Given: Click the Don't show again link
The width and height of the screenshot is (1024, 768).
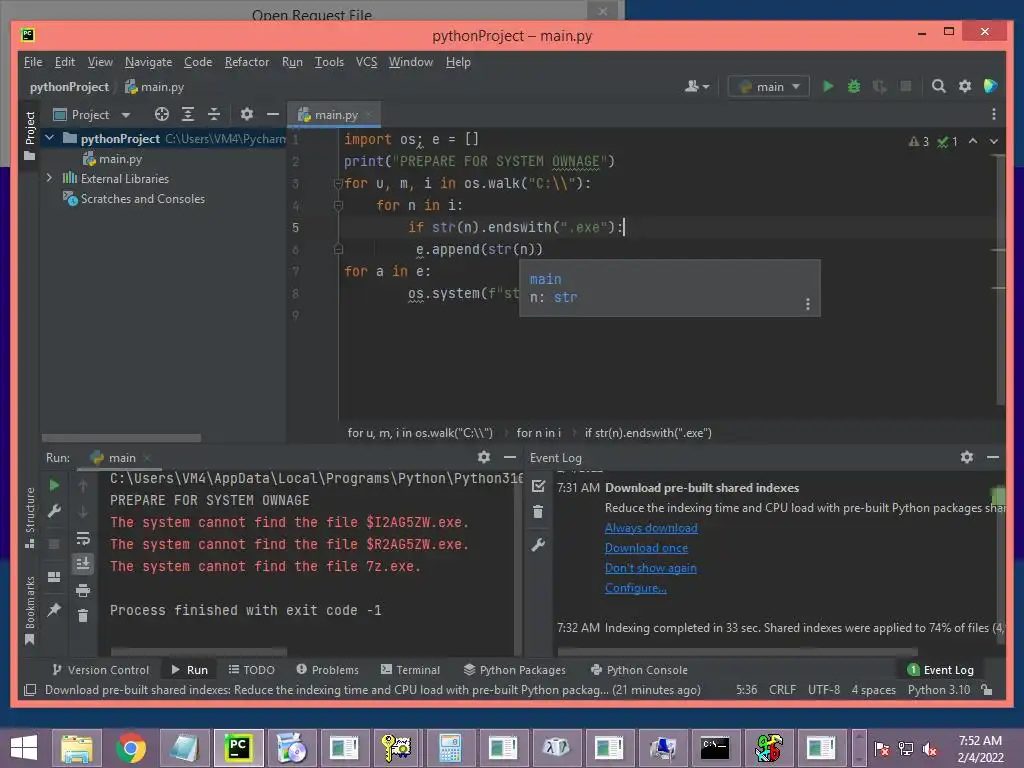Looking at the screenshot, I should 650,568.
